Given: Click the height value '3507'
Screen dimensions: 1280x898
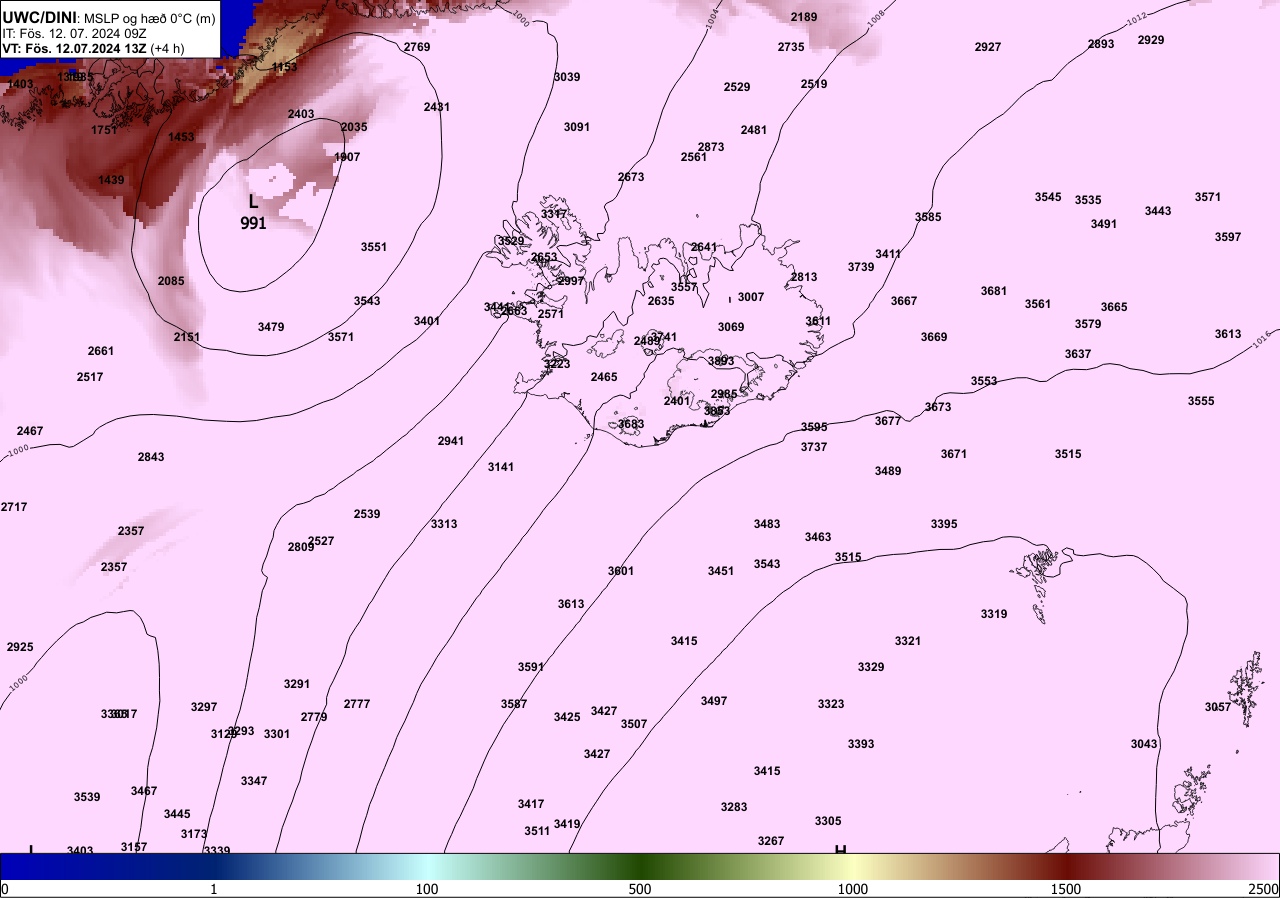Looking at the screenshot, I should pos(634,724).
